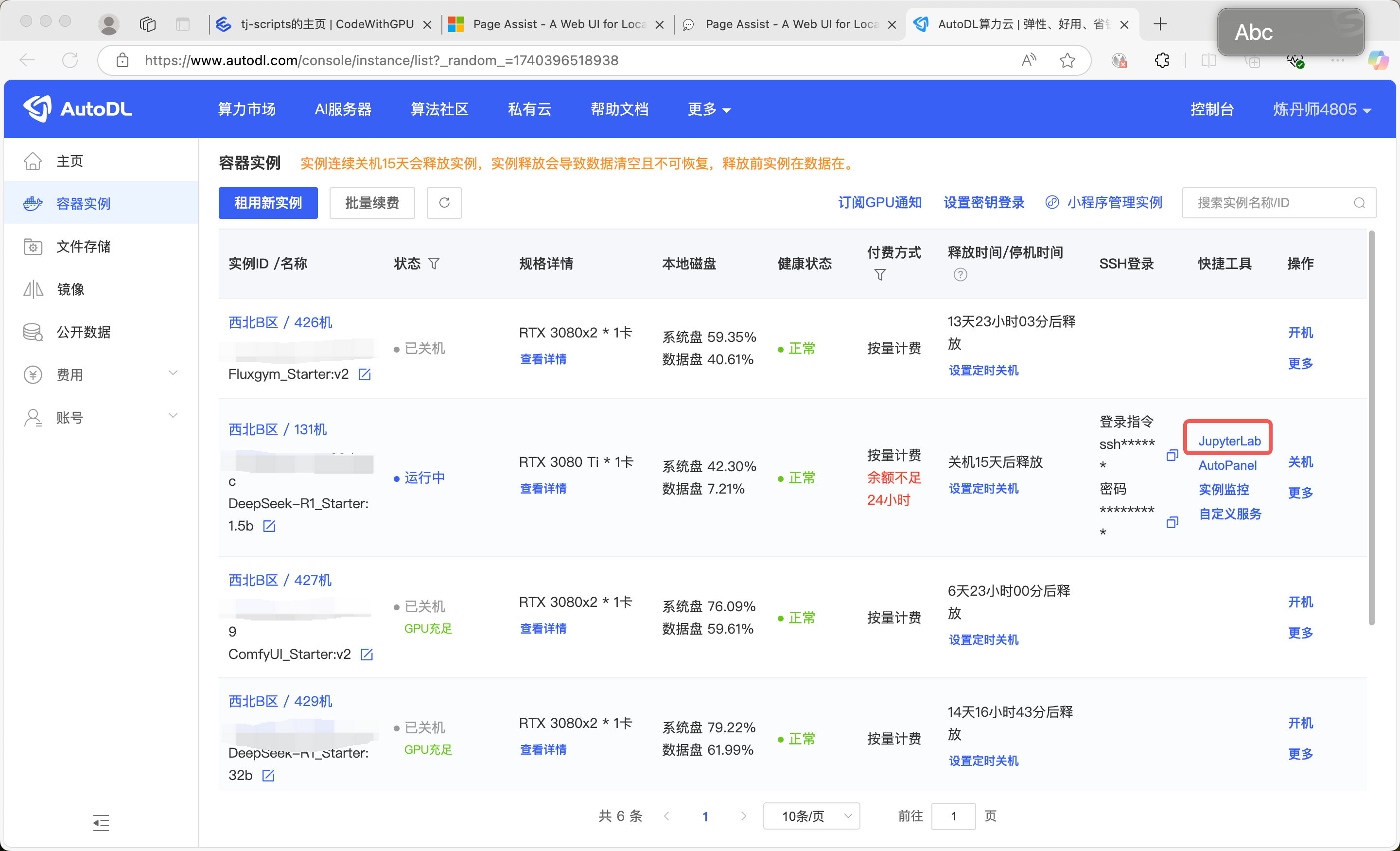Open 帮助文档 in top navigation
1400x851 pixels.
click(619, 109)
